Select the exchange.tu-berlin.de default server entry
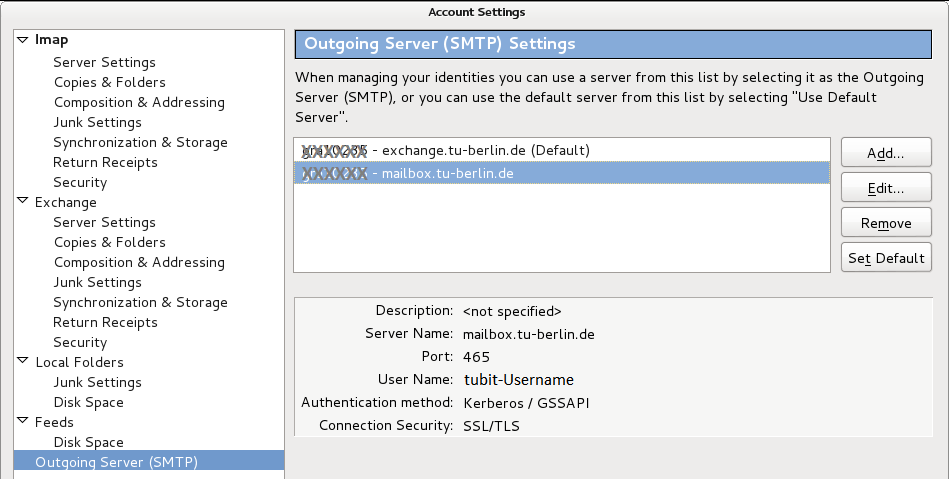This screenshot has height=479, width=949. 560,150
